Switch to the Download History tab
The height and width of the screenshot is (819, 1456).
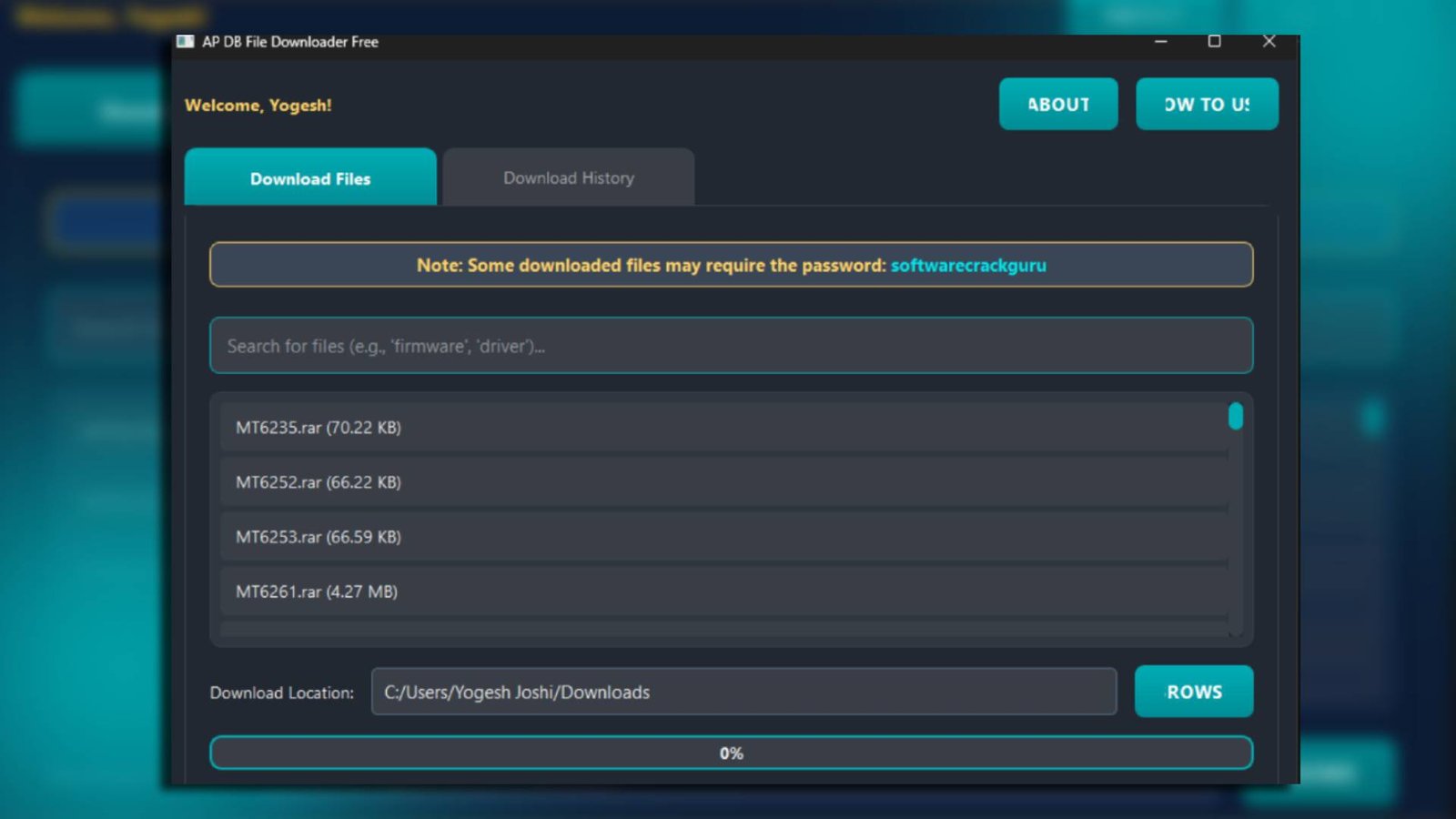[568, 177]
